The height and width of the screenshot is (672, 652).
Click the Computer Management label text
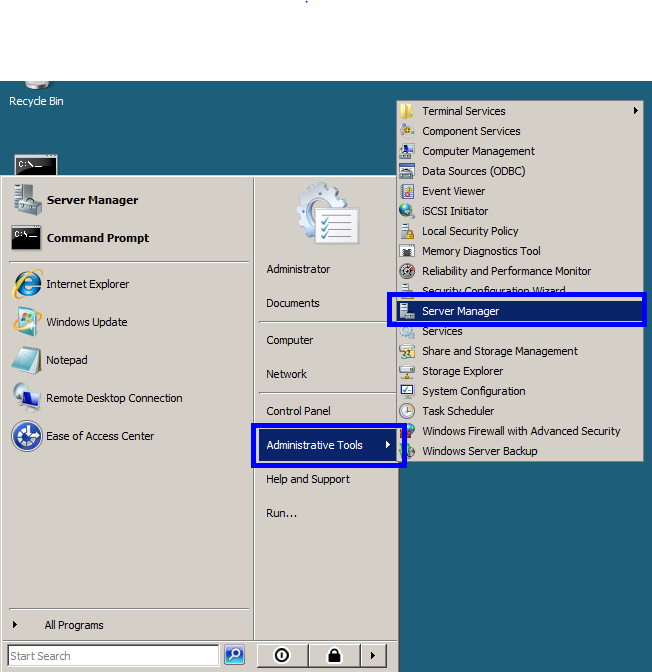click(478, 151)
